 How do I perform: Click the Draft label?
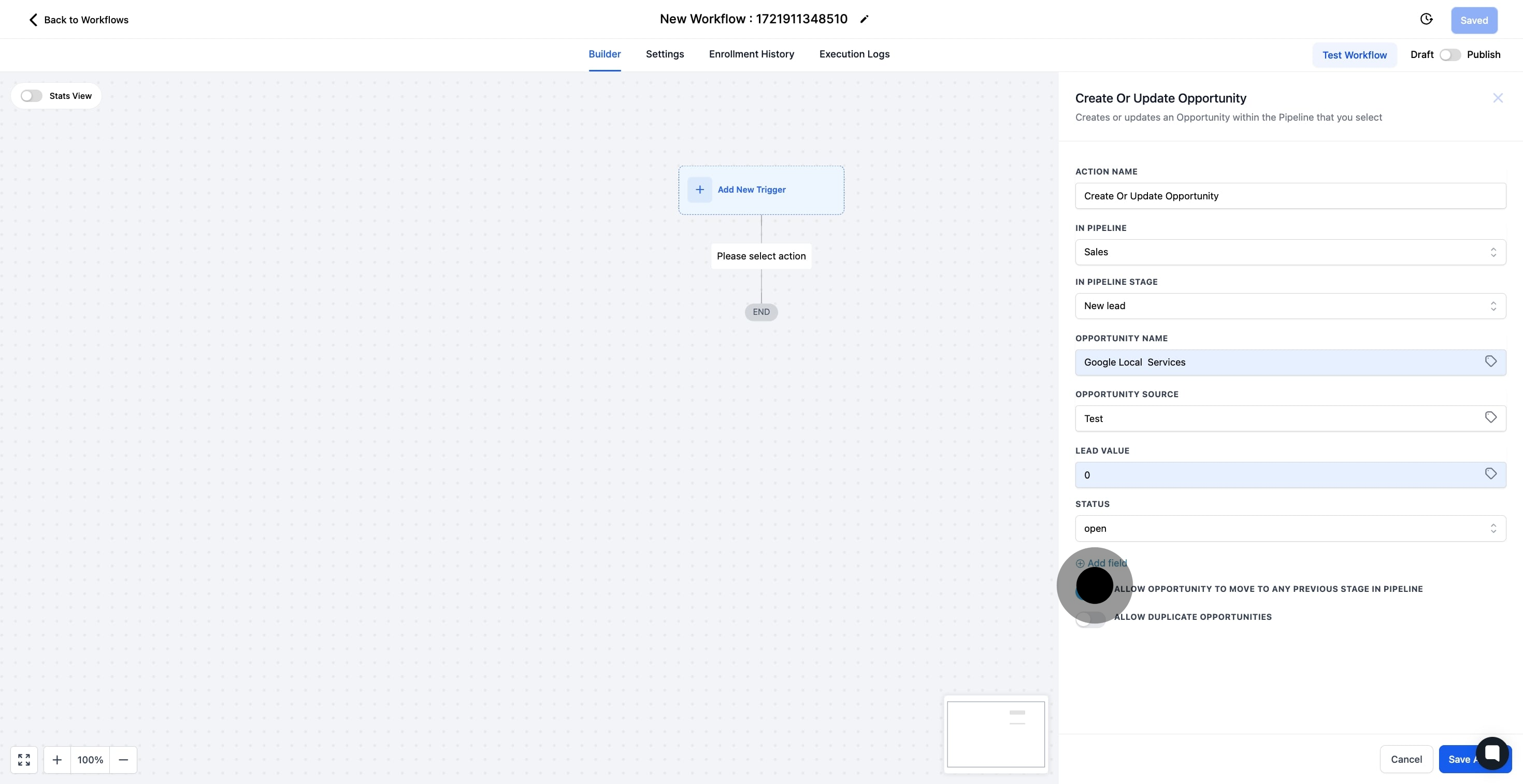(x=1421, y=55)
